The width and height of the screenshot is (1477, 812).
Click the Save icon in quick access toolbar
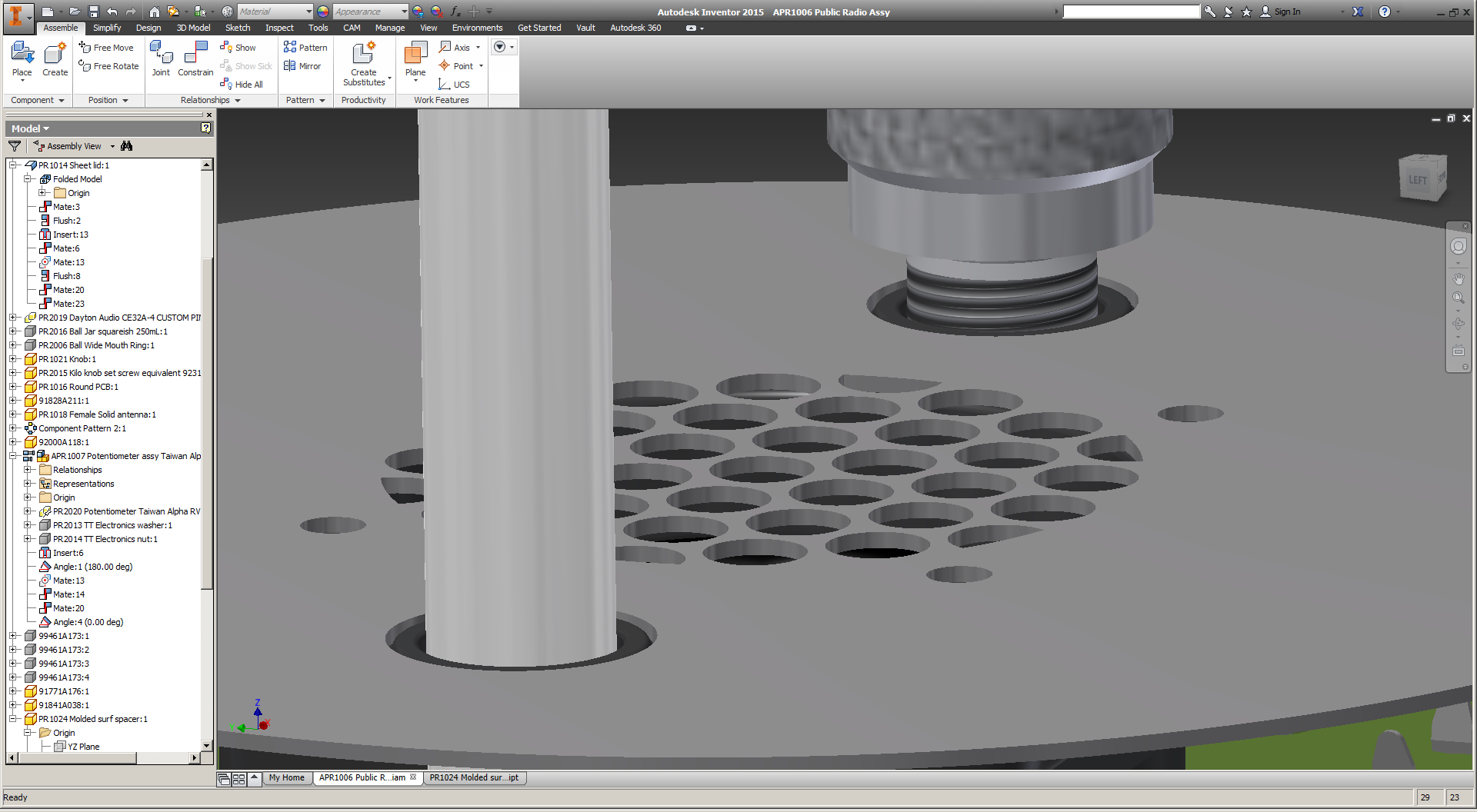[x=94, y=12]
